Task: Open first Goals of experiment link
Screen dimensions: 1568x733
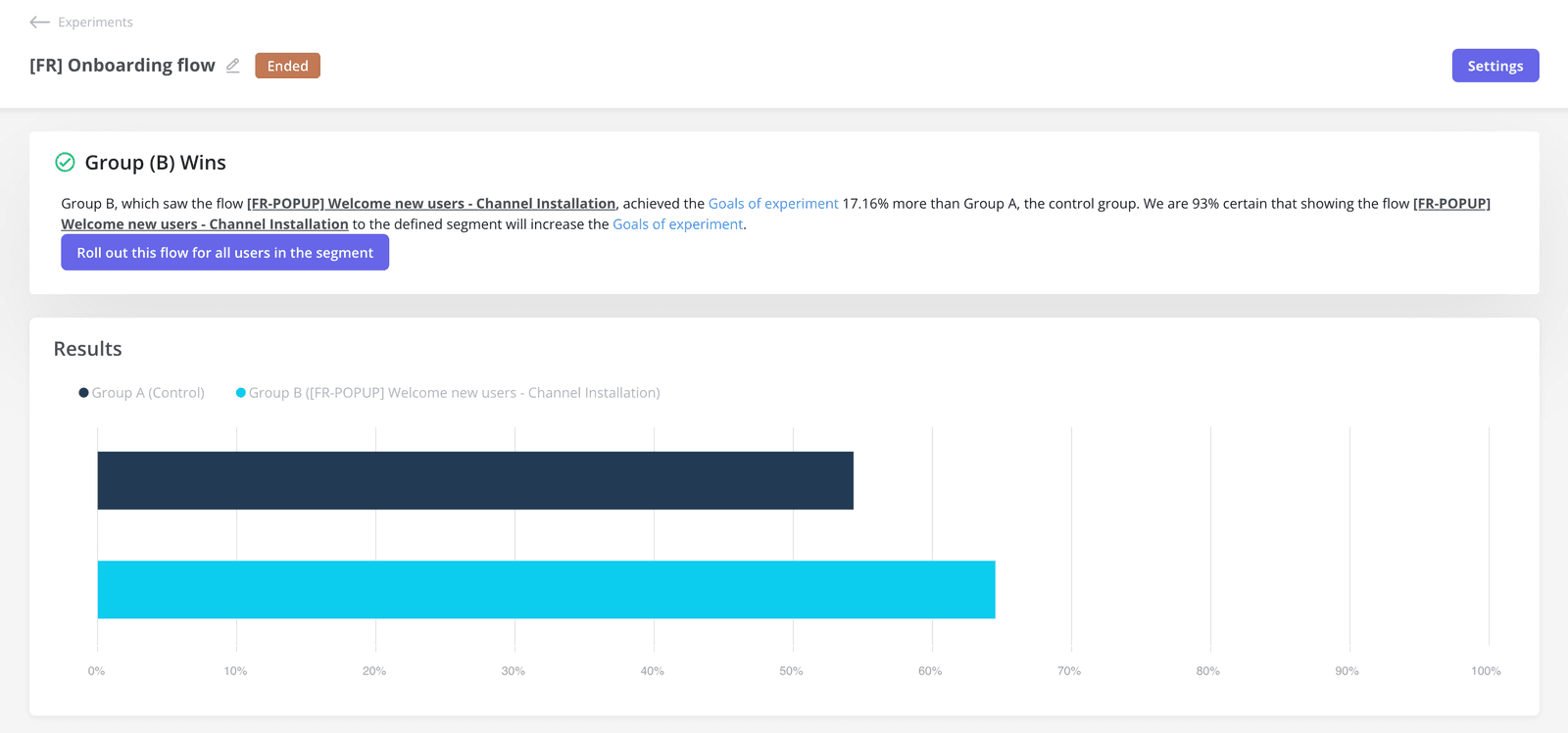Action: coord(773,204)
